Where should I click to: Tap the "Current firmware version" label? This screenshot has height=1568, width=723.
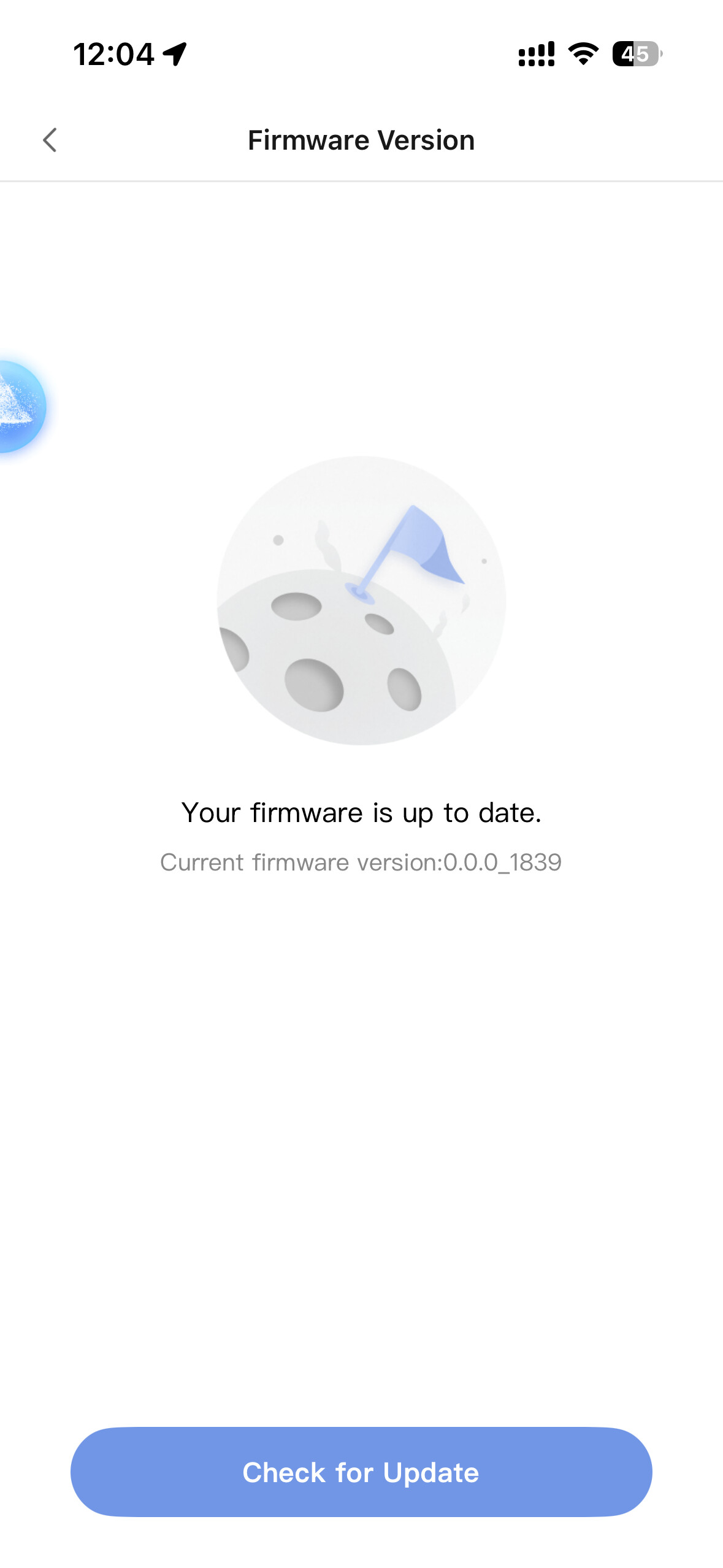tap(300, 863)
